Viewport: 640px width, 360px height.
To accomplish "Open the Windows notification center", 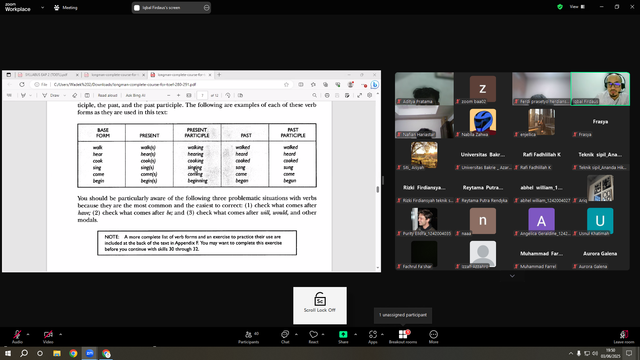I will pyautogui.click(x=629, y=353).
